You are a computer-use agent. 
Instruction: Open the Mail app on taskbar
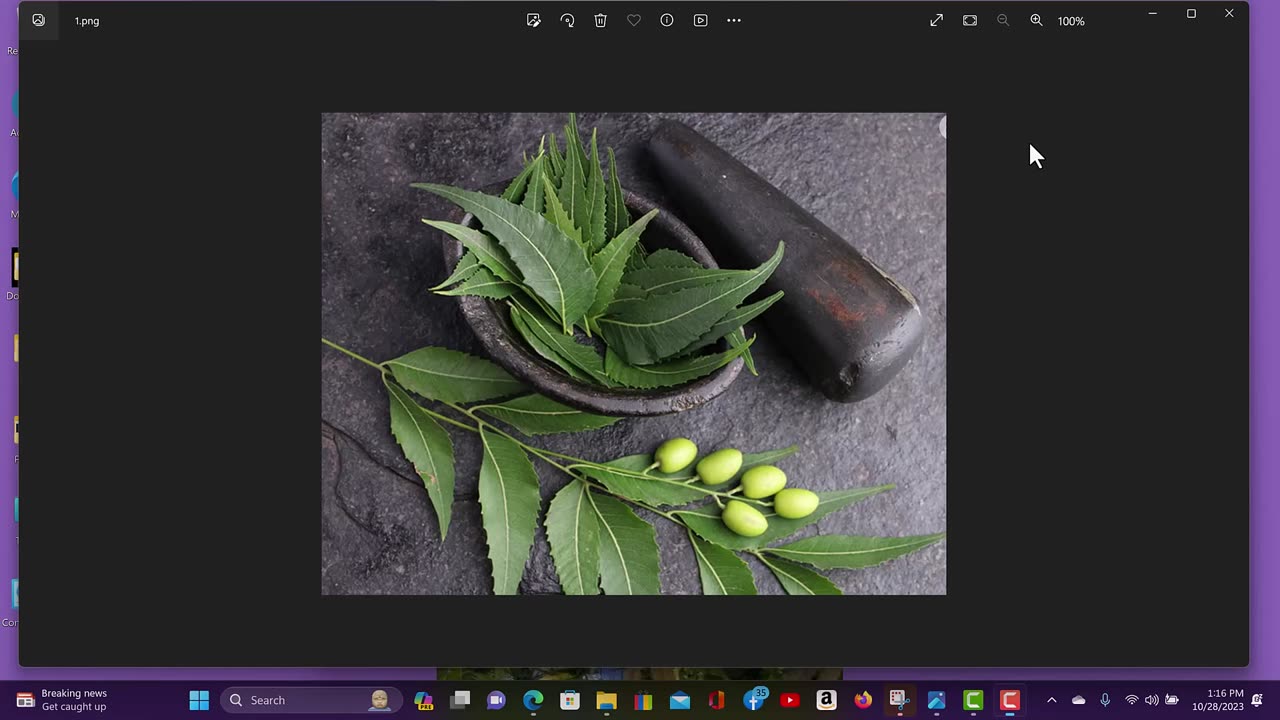tap(680, 700)
